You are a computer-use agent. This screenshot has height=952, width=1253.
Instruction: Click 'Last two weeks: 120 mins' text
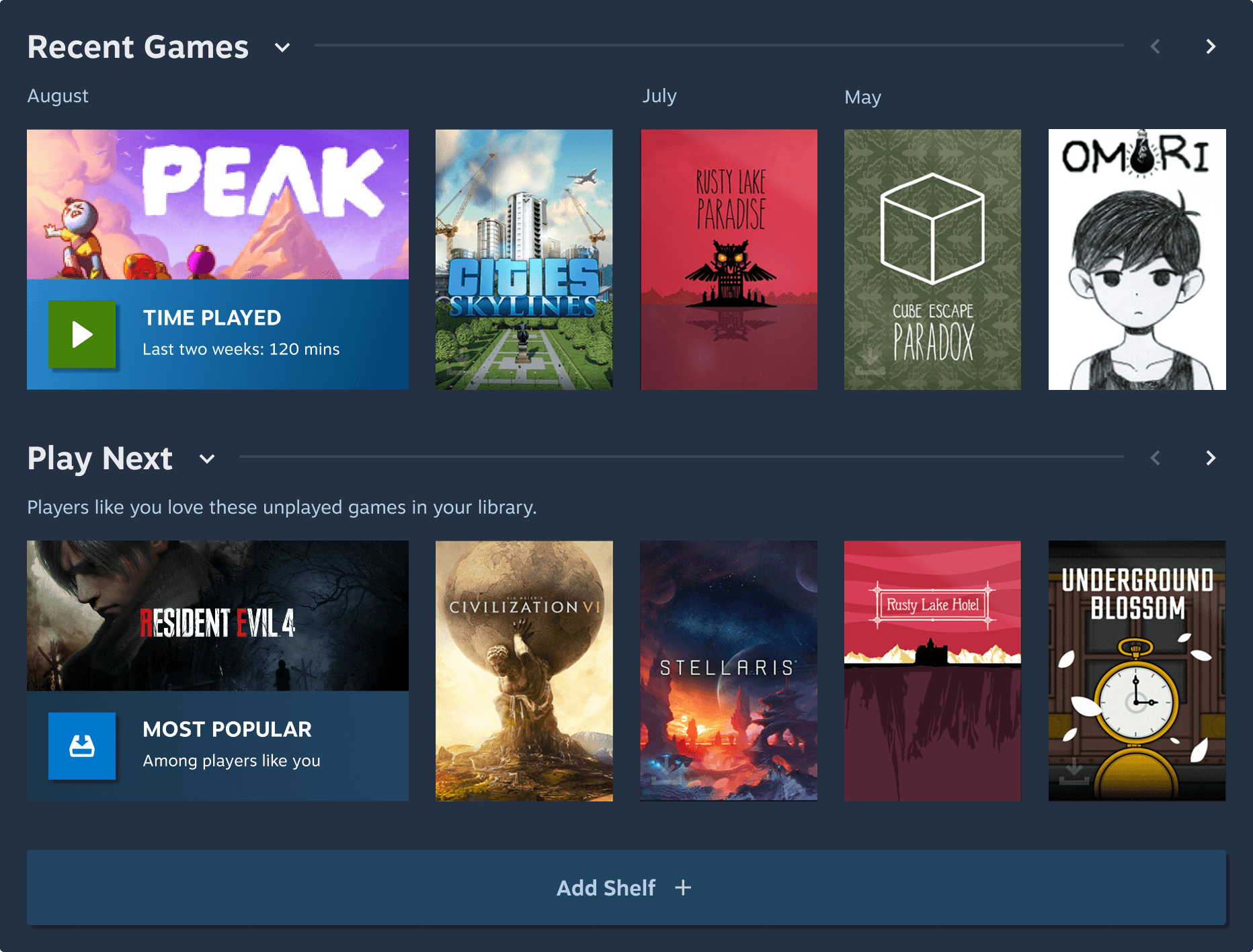click(x=241, y=349)
